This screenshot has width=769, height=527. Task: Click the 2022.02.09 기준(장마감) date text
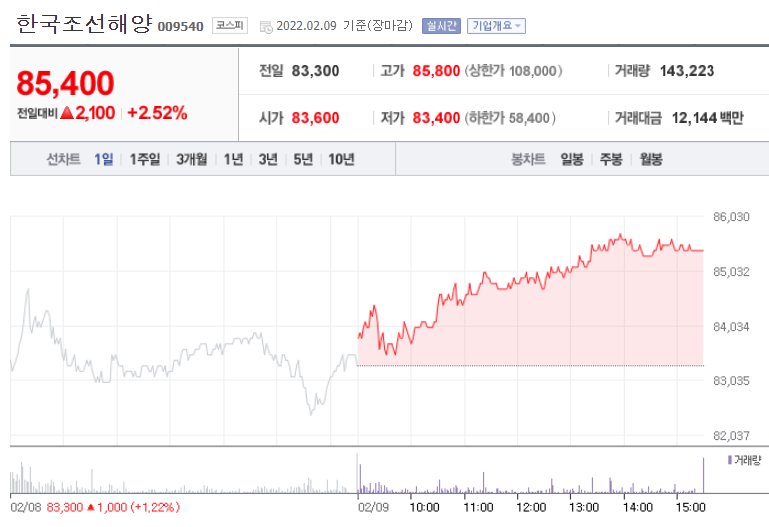(x=344, y=25)
